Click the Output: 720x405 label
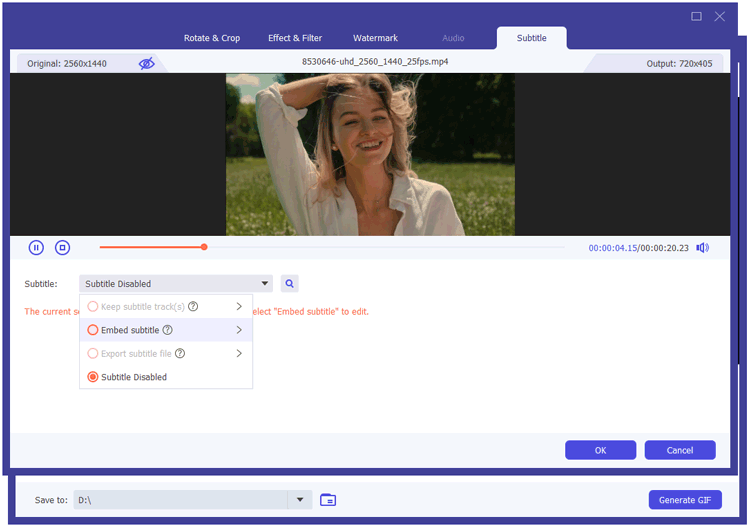 [679, 64]
